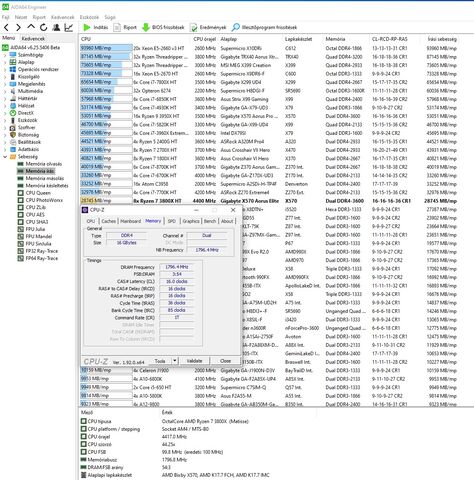Click the Close button in CPU-Z
The image size is (474, 480).
(225, 361)
